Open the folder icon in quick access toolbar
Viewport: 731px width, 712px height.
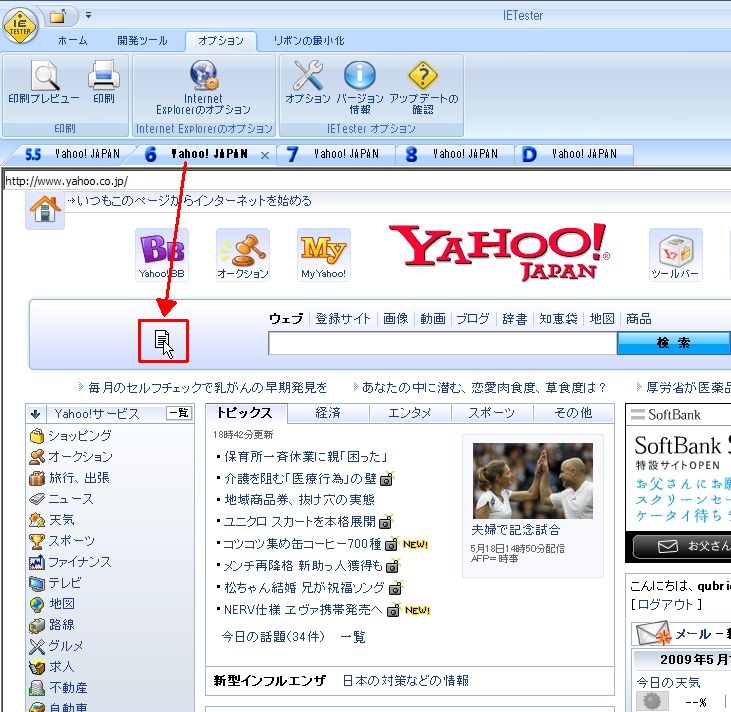[x=59, y=16]
